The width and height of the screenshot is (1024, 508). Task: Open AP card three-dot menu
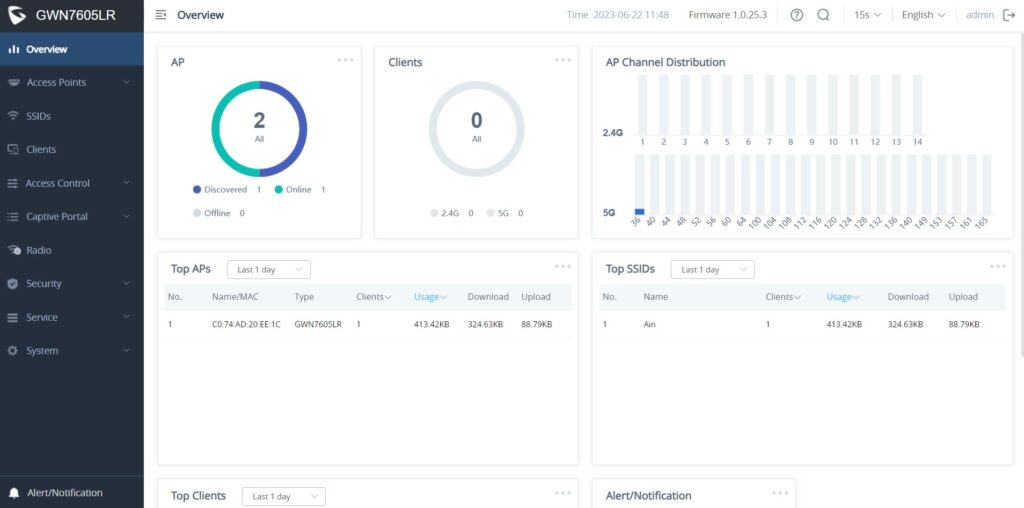click(345, 60)
